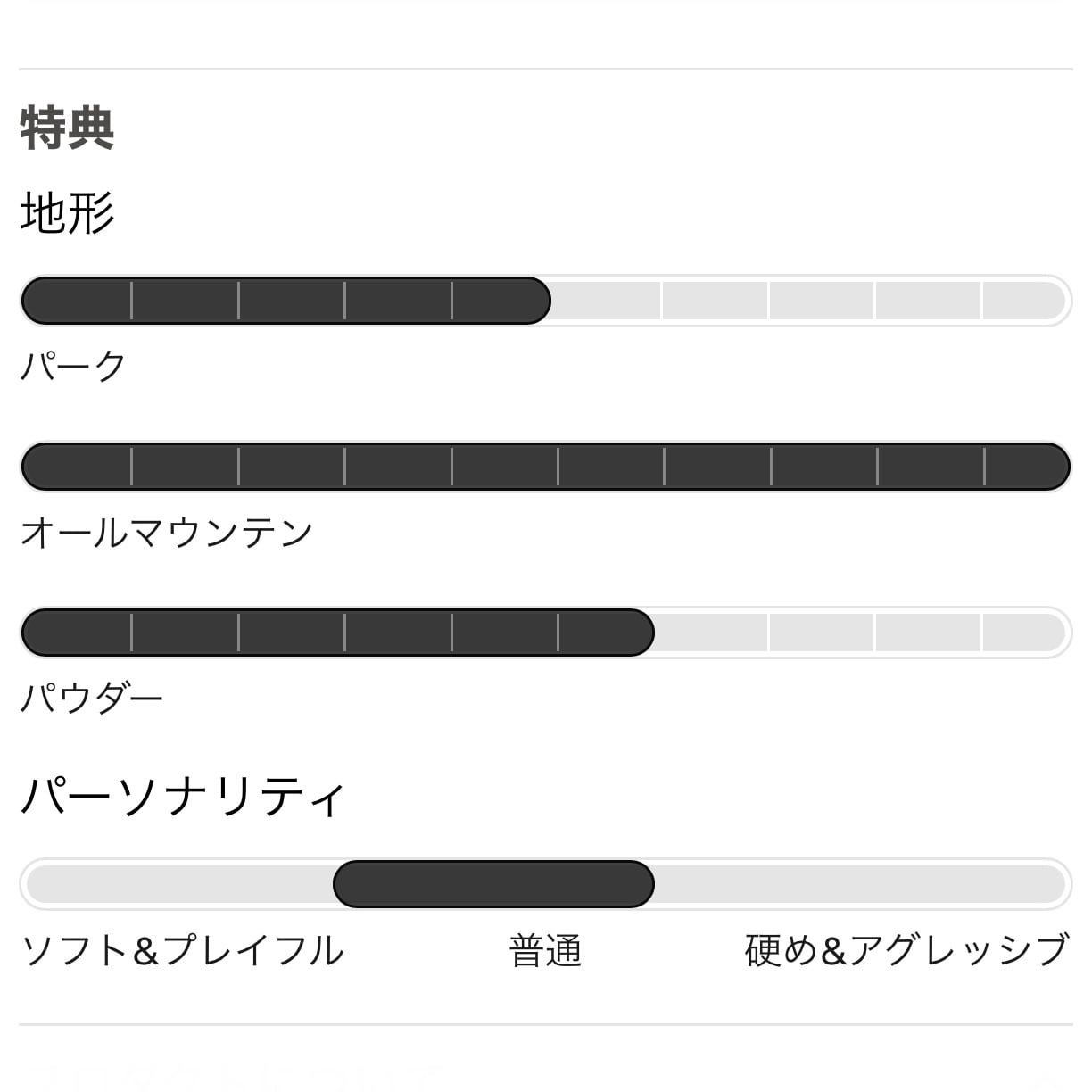The height and width of the screenshot is (1092, 1092).
Task: Click the オールマウンテン label
Action: pyautogui.click(x=167, y=533)
